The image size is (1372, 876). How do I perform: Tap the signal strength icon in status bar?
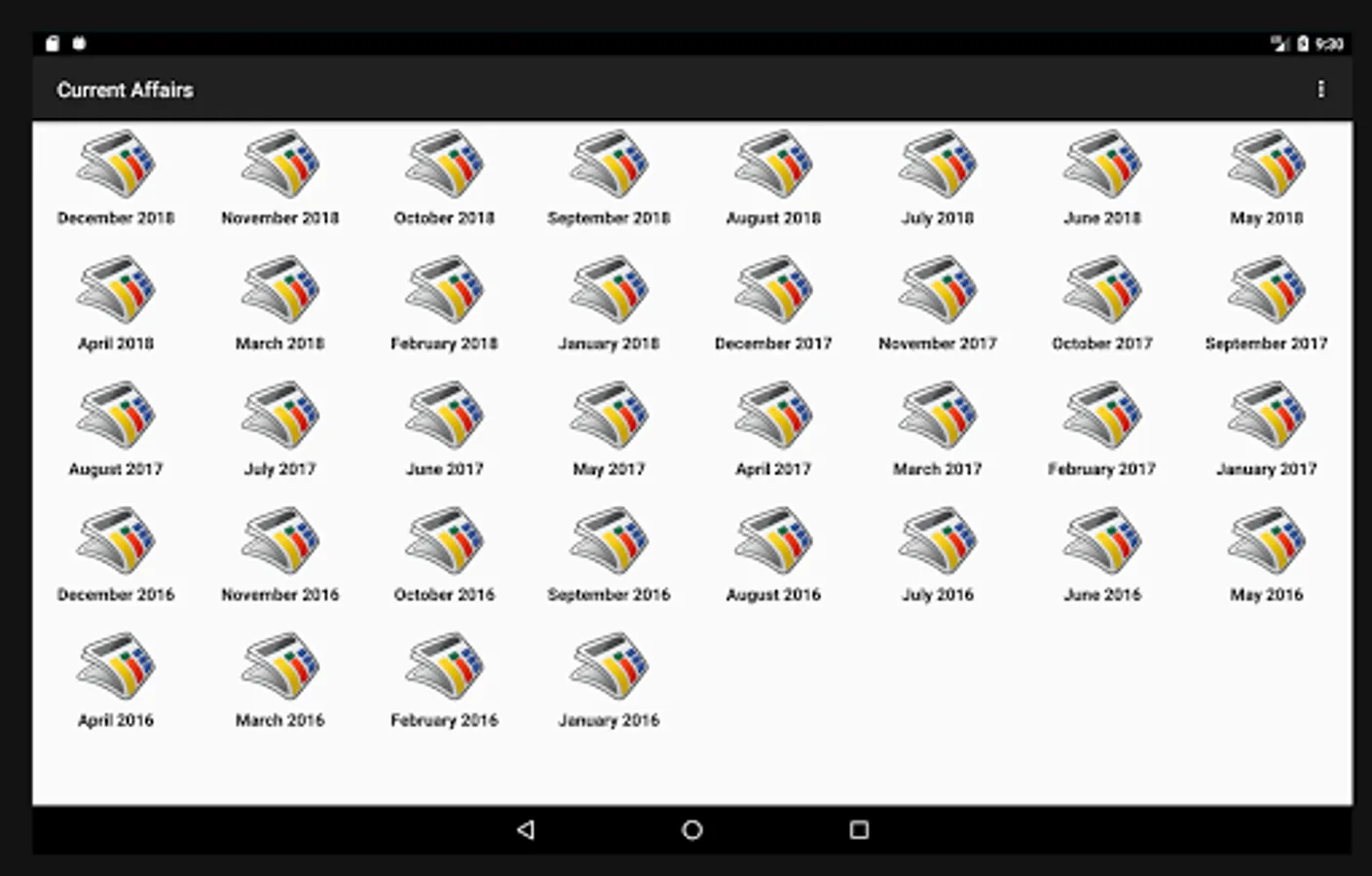pos(1279,44)
